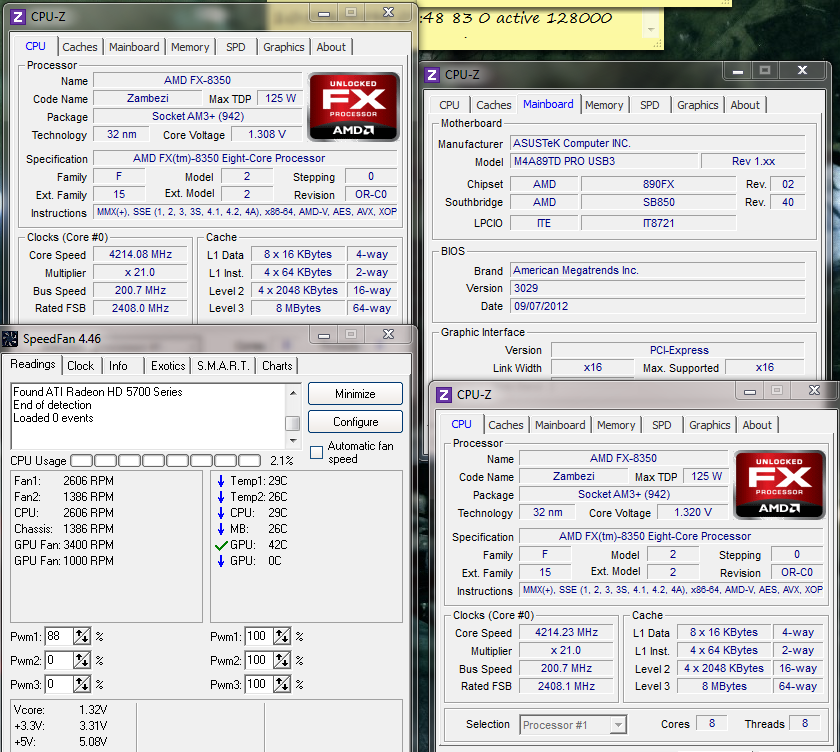
Task: Click the CPU Usage progress bar in SpeedFan
Action: pyautogui.click(x=166, y=461)
